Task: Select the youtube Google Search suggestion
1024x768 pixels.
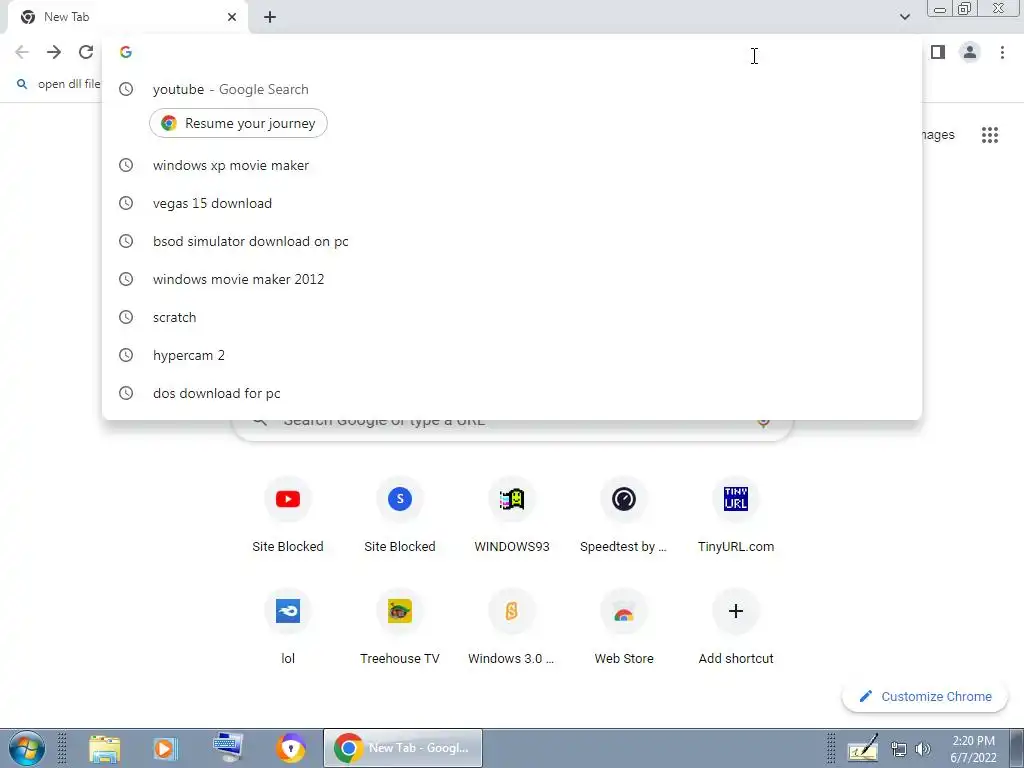Action: (x=512, y=89)
